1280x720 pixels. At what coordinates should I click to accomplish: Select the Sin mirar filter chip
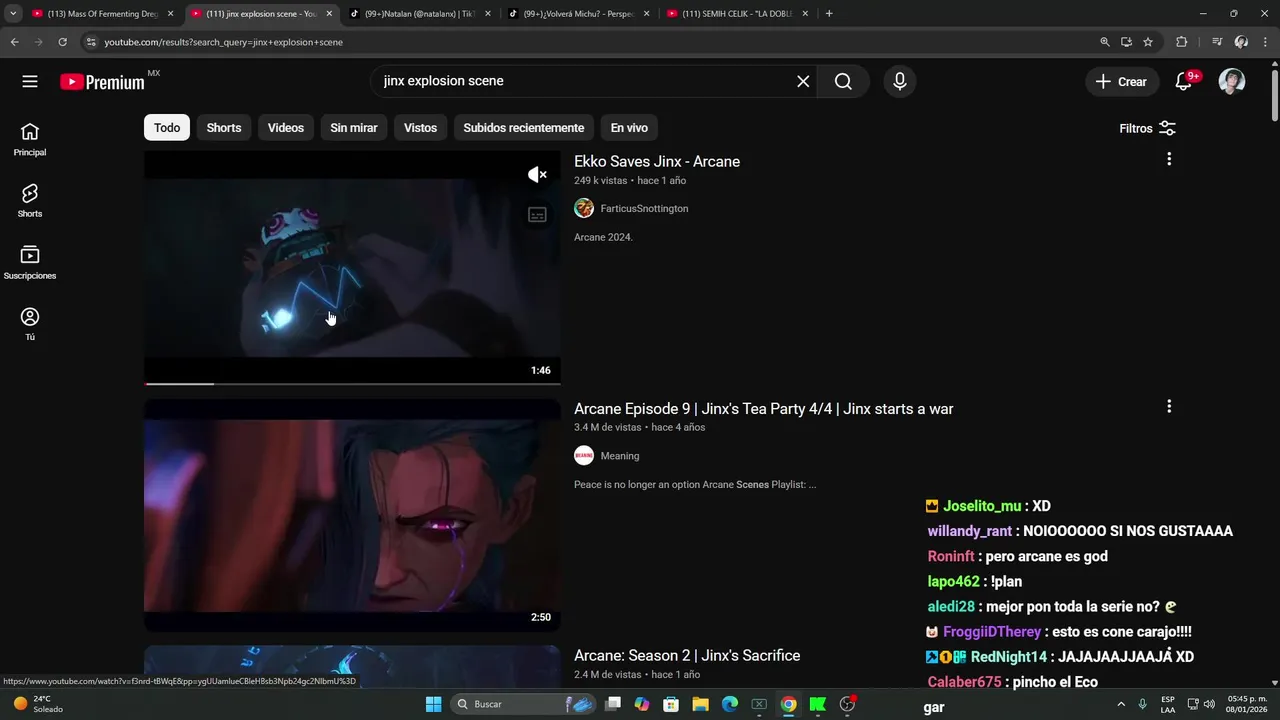tap(354, 128)
